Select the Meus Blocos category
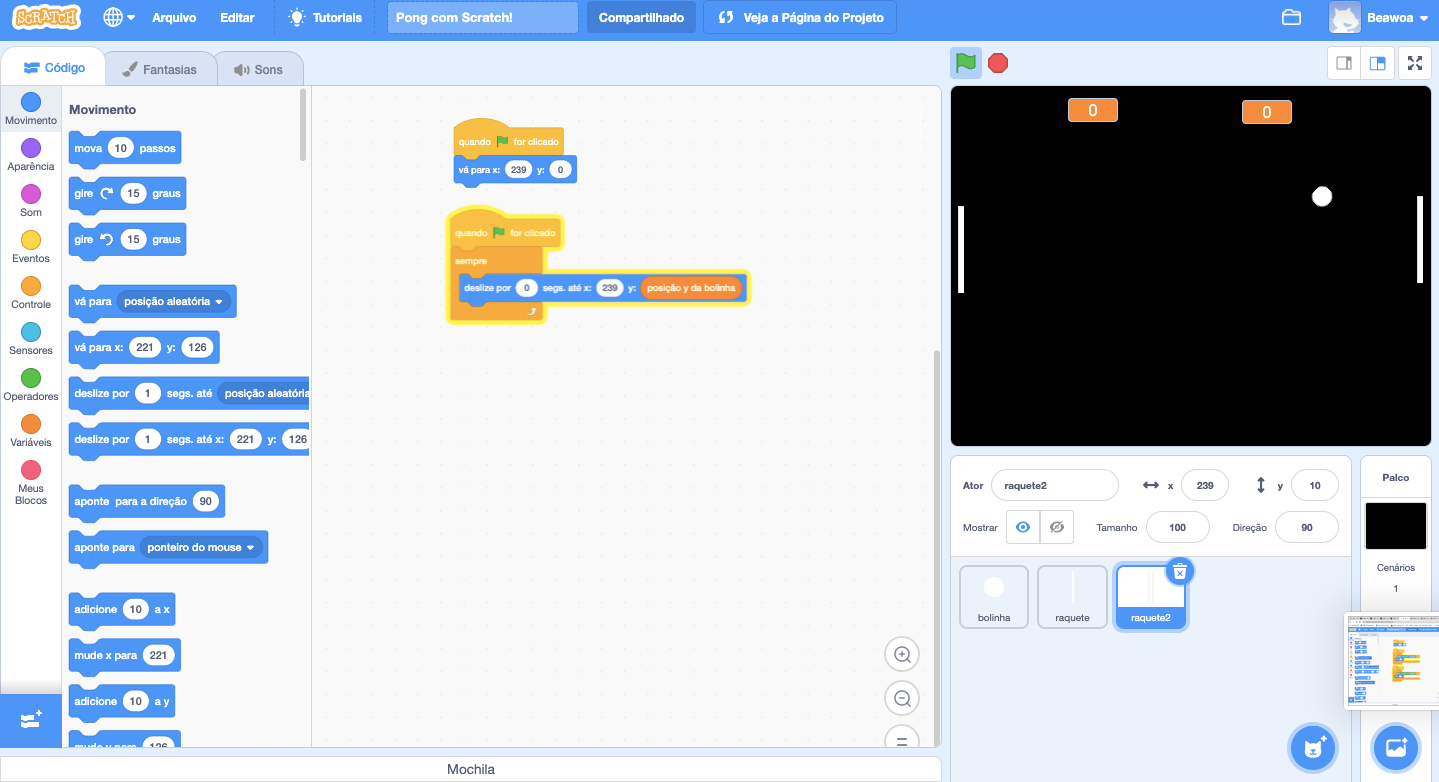 pyautogui.click(x=31, y=483)
